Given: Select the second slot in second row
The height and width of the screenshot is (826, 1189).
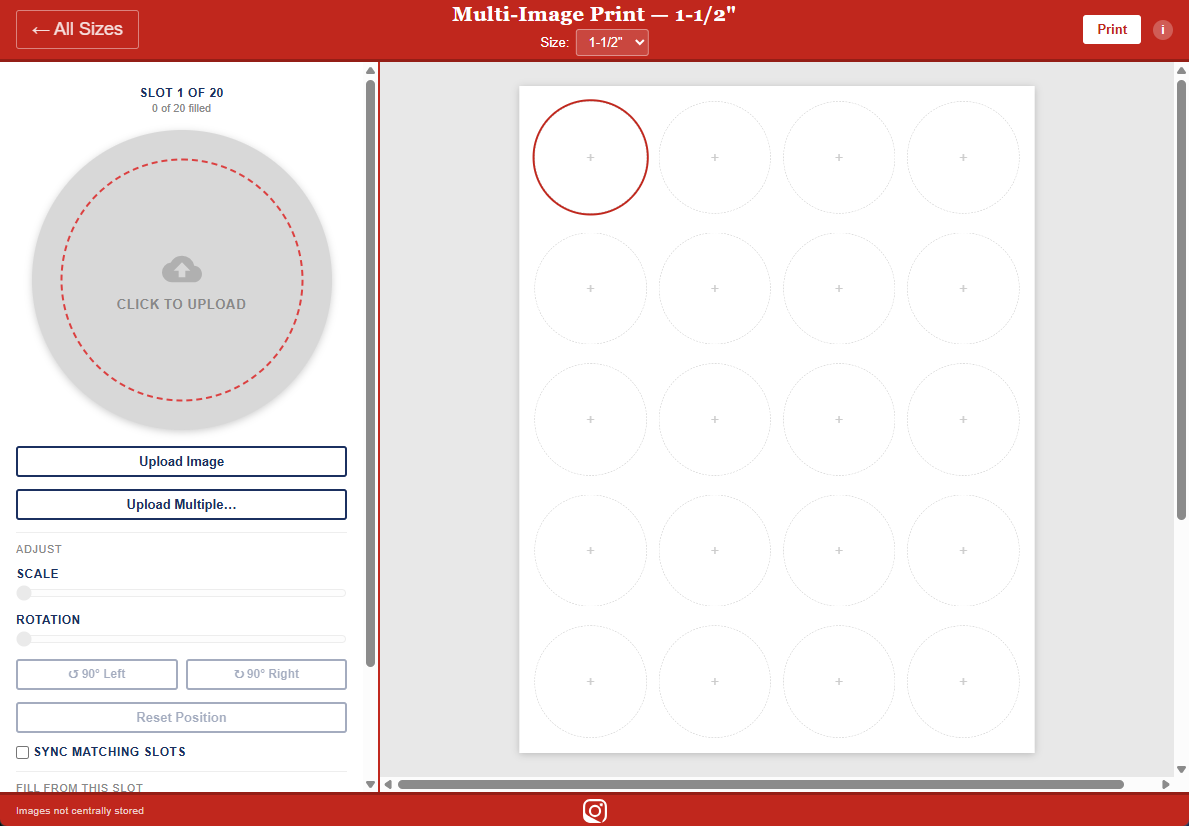Looking at the screenshot, I should (714, 288).
